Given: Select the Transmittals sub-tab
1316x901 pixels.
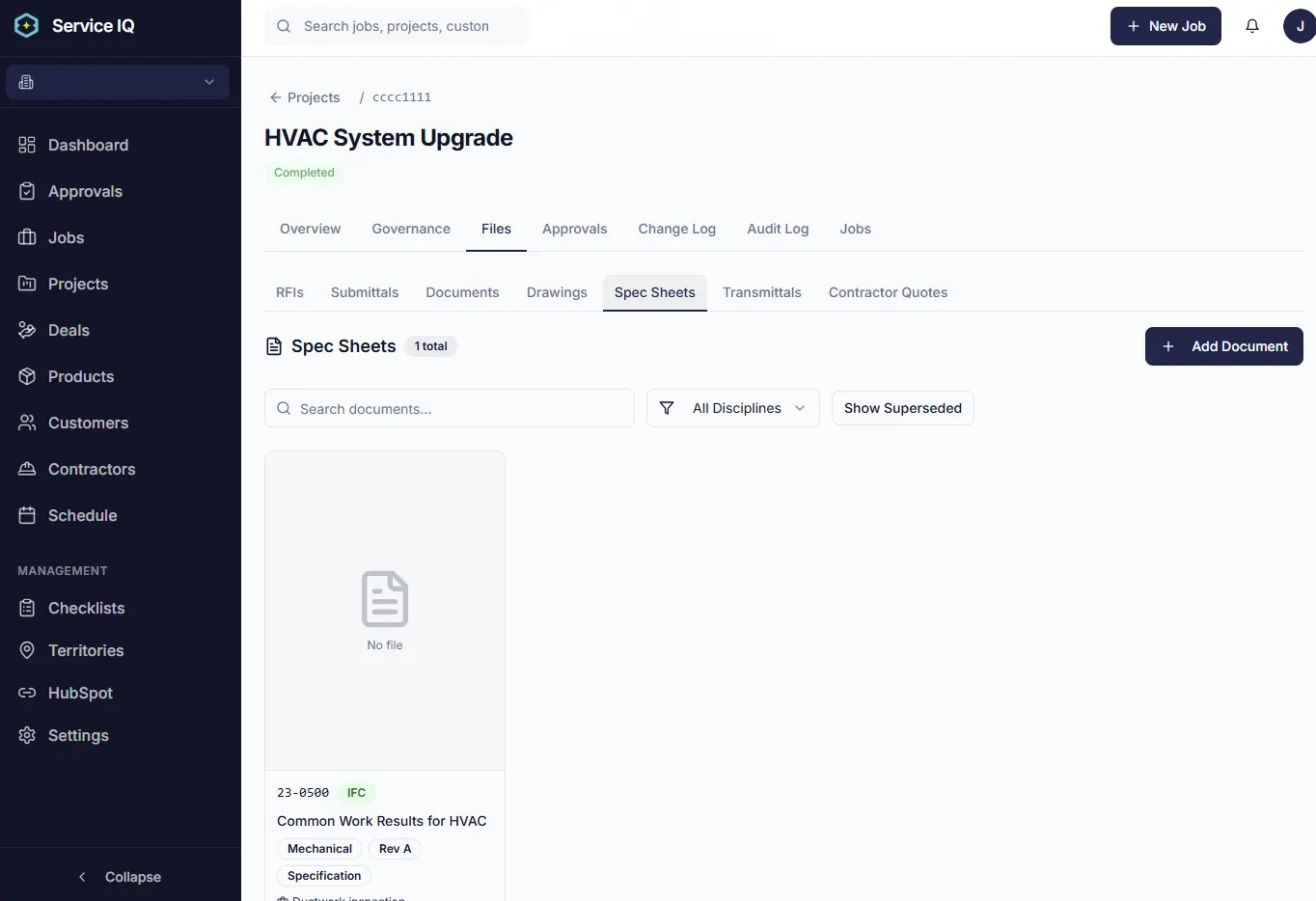Looking at the screenshot, I should click(762, 292).
